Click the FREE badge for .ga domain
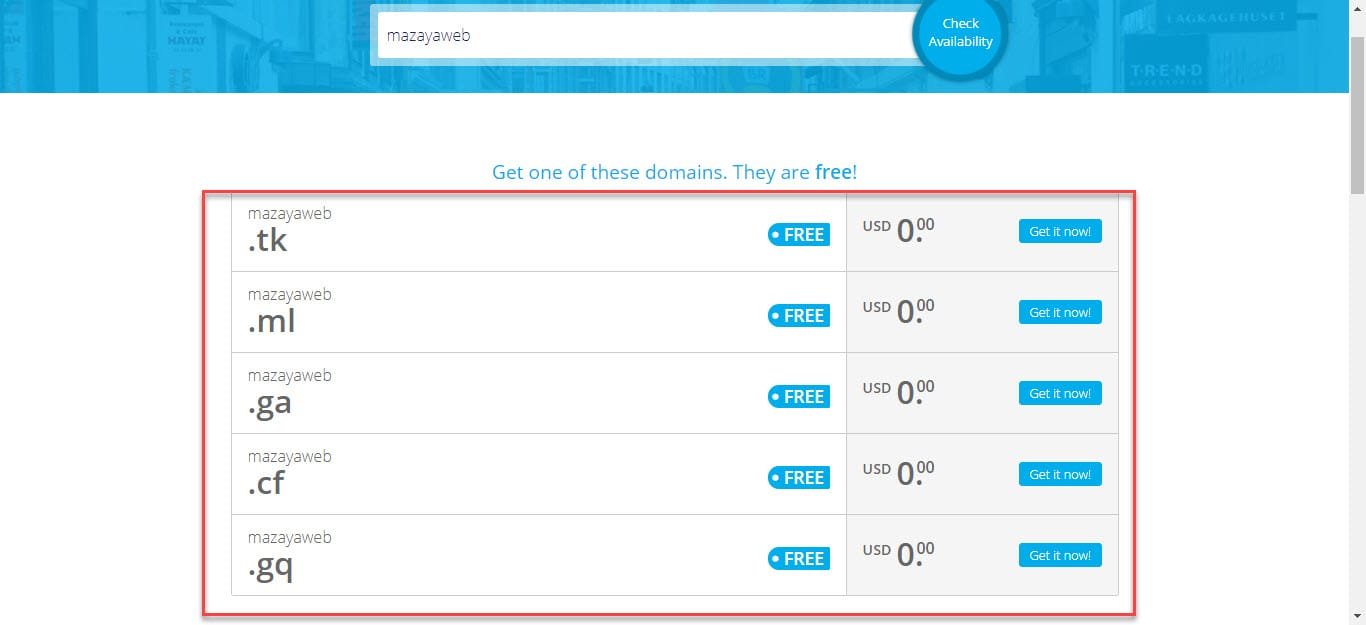This screenshot has height=625, width=1366. (x=798, y=397)
